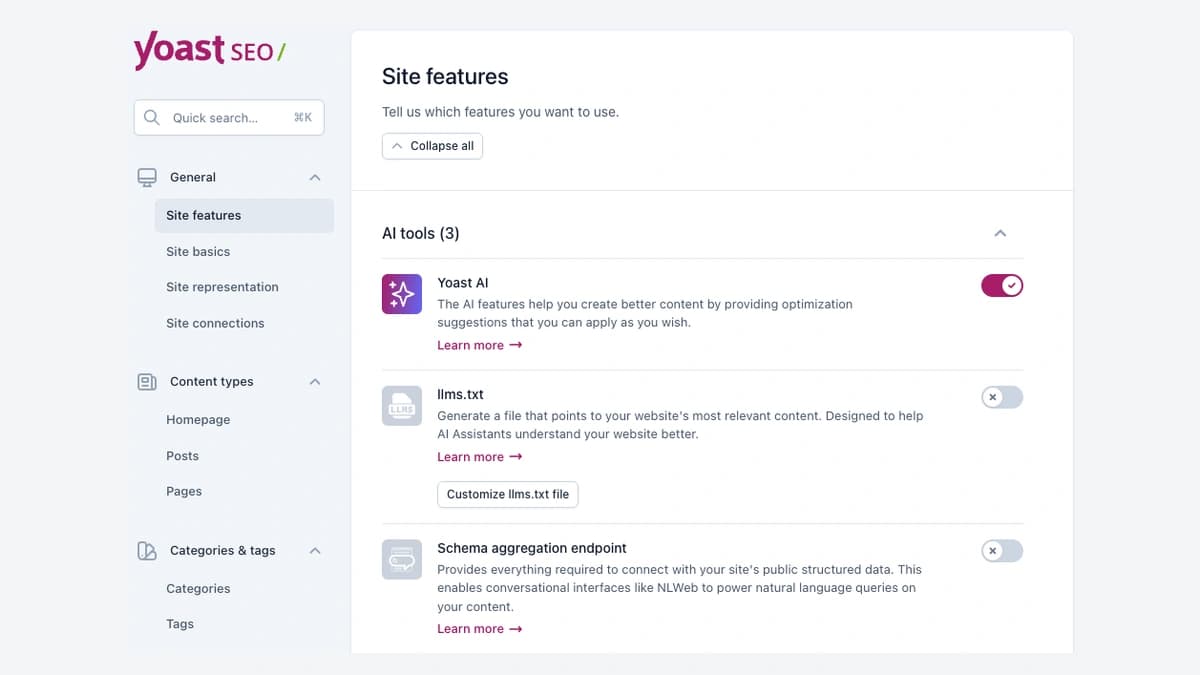The width and height of the screenshot is (1200, 675).
Task: Open Site representation settings
Action: point(222,287)
